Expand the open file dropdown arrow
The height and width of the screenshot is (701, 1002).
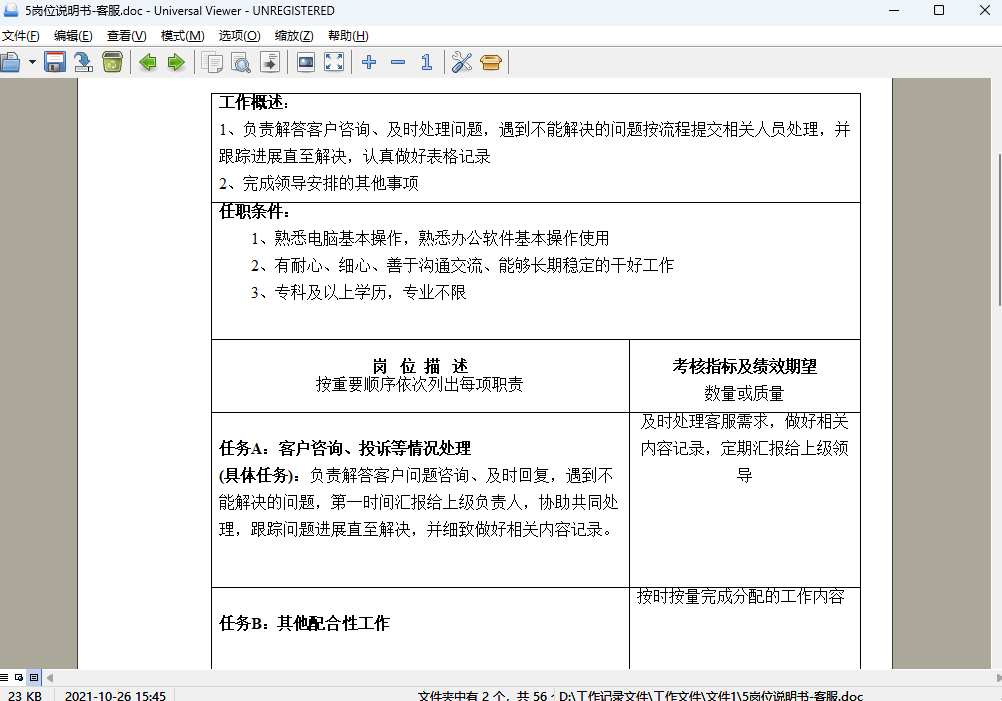pyautogui.click(x=32, y=62)
